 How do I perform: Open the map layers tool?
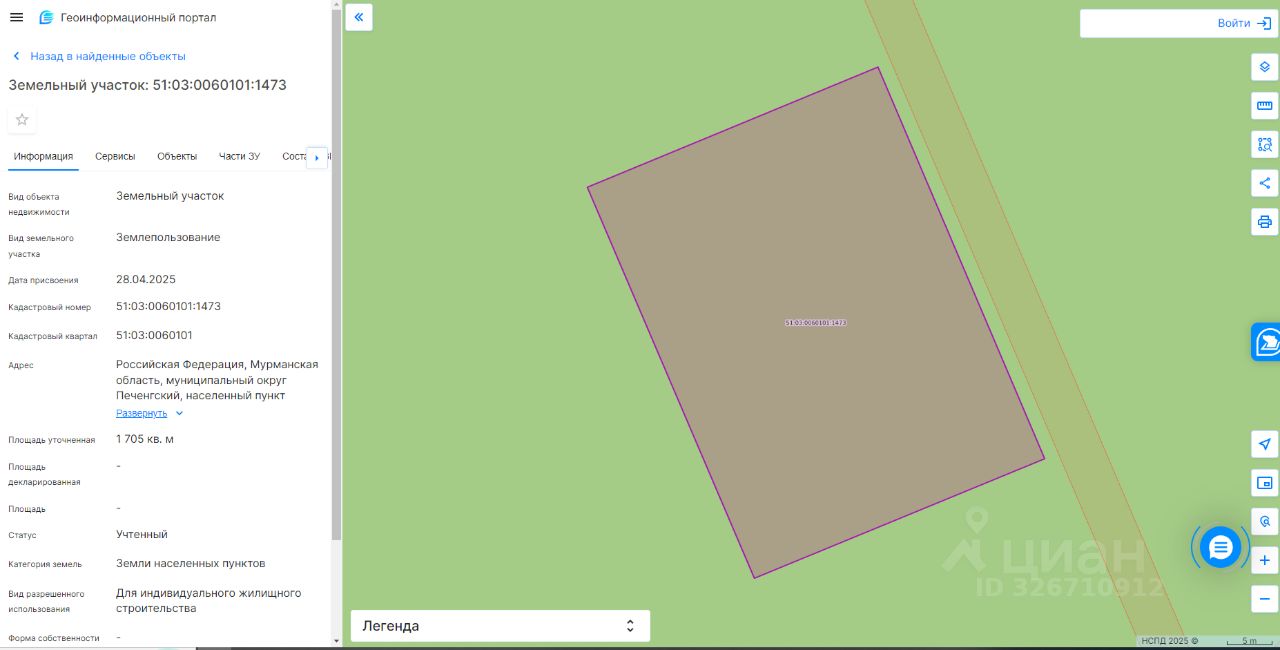1264,67
